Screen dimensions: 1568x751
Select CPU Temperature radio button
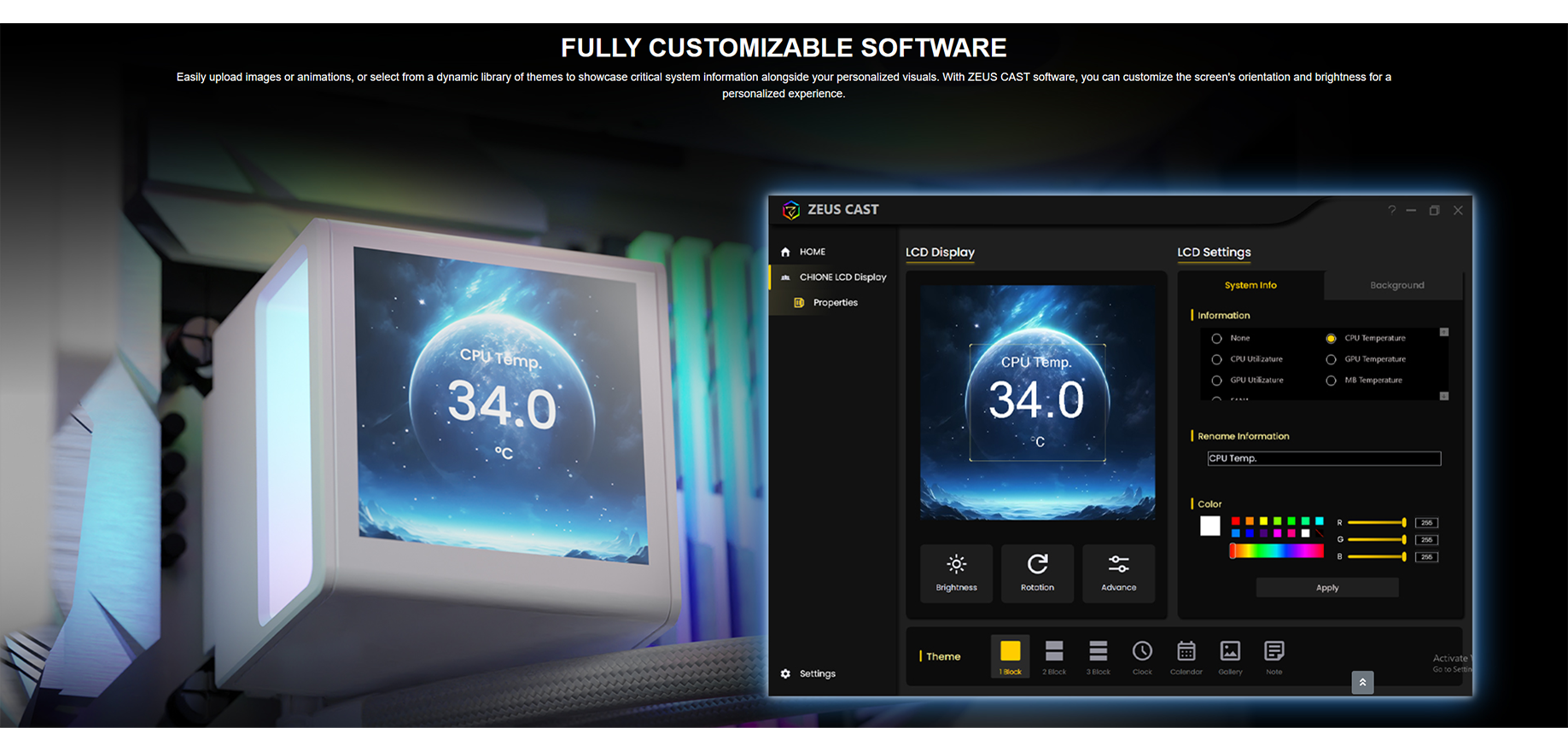[x=1331, y=339]
